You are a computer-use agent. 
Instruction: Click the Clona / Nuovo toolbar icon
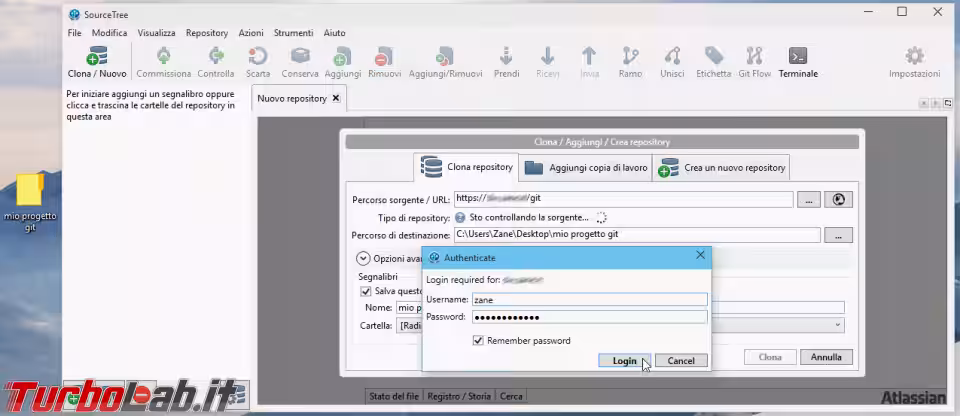click(96, 58)
